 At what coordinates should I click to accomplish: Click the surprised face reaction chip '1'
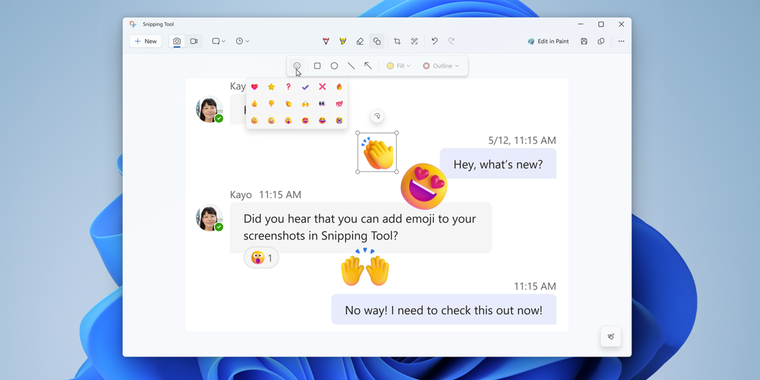261,258
